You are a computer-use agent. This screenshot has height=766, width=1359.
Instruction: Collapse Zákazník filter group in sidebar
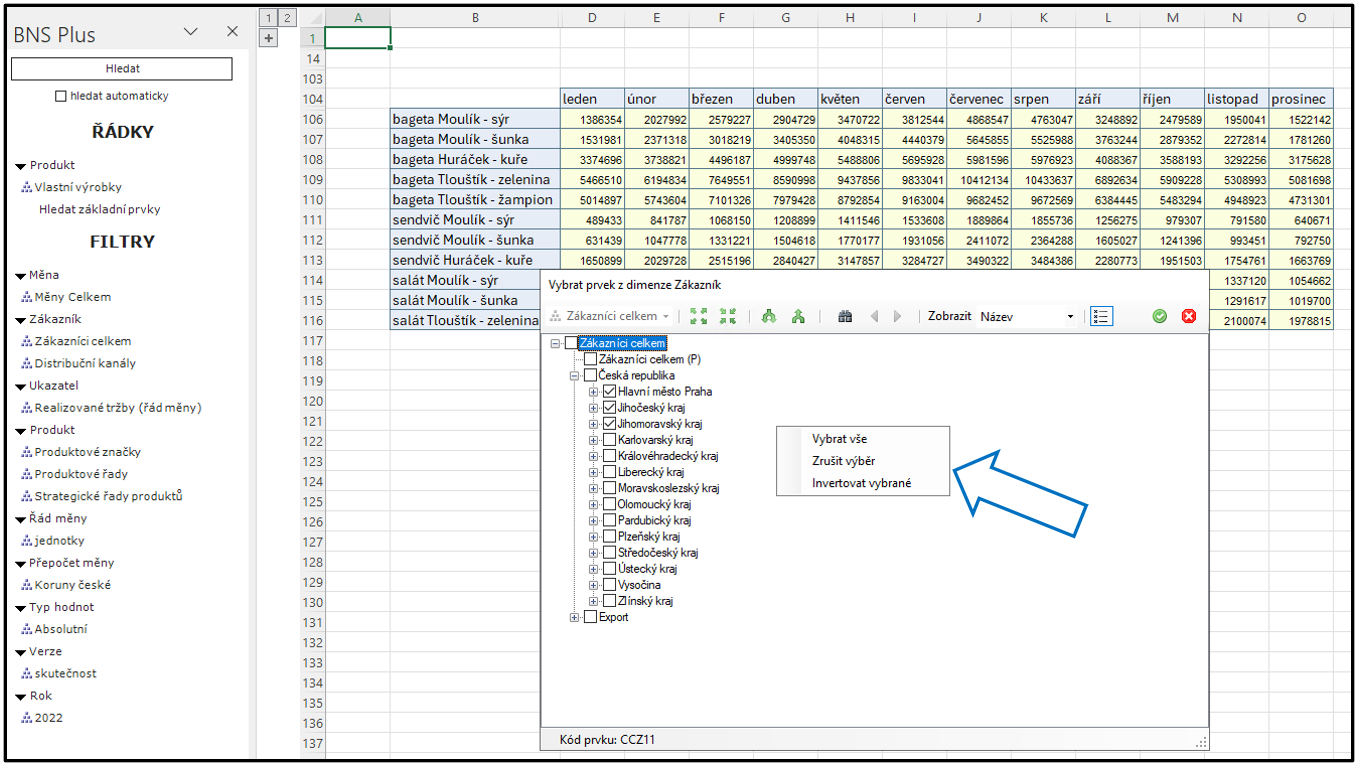tap(20, 319)
